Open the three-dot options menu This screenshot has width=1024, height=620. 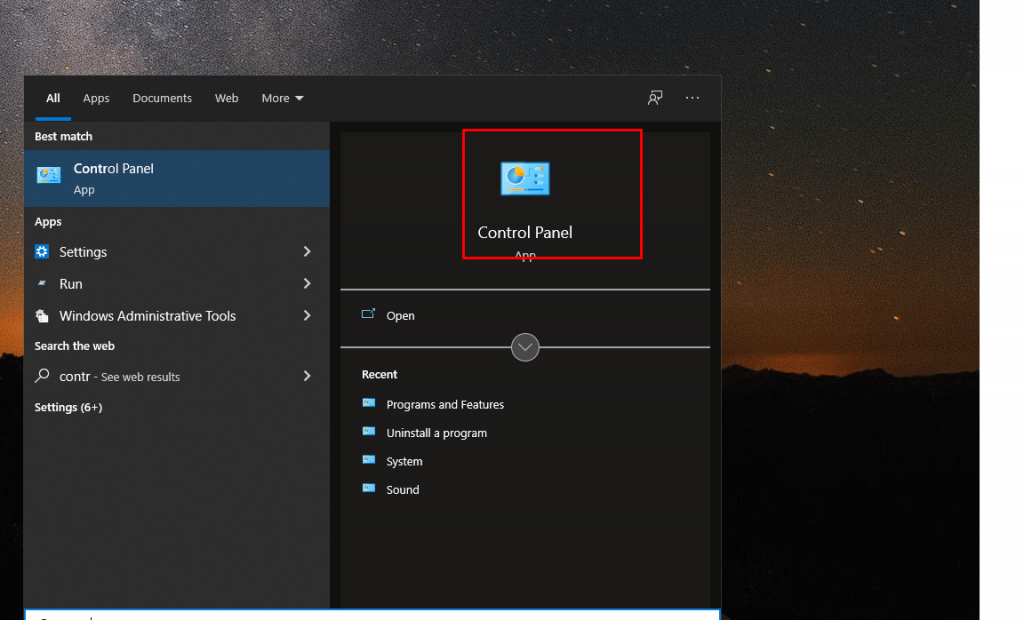pos(692,98)
